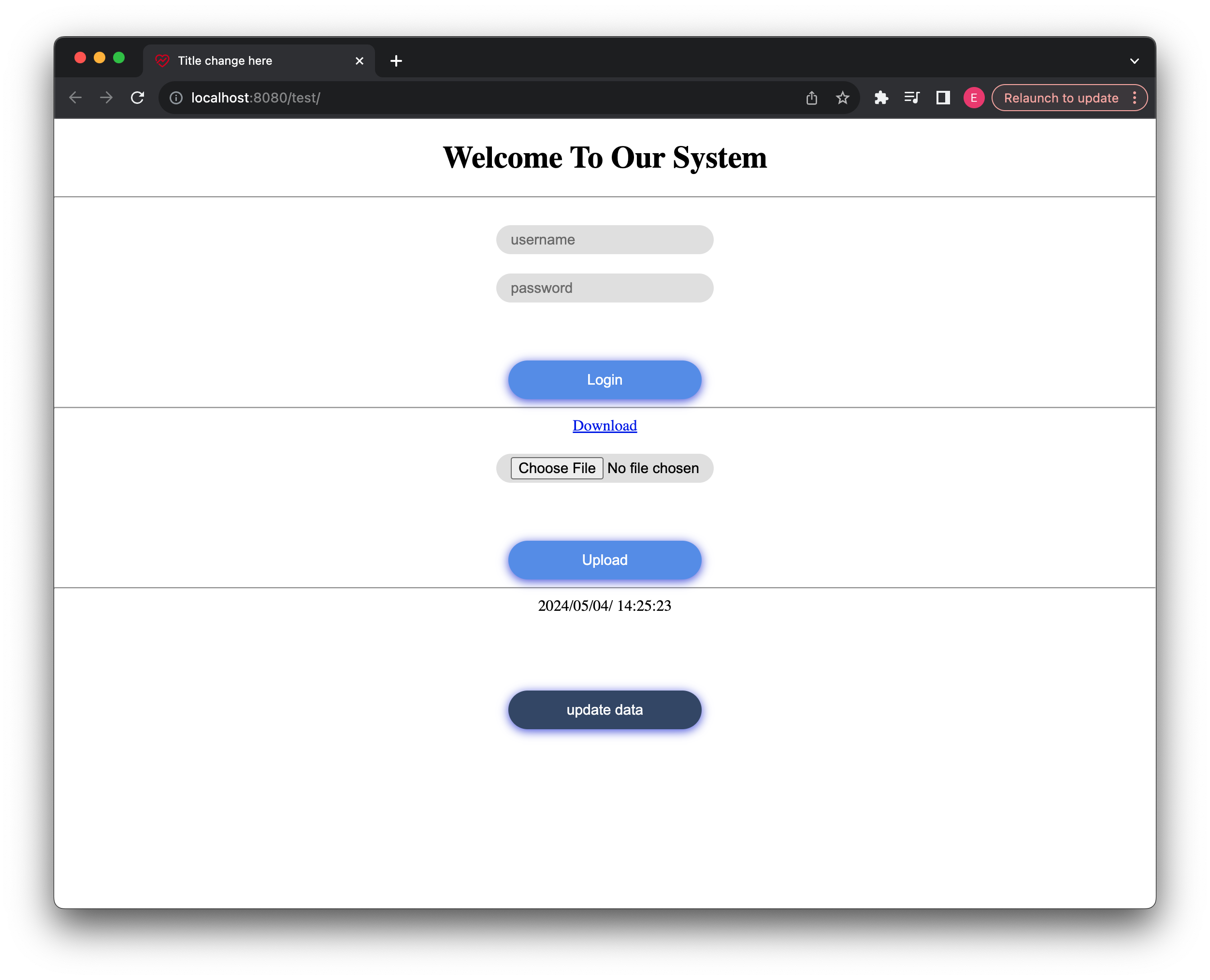
Task: Open the share page icon
Action: coord(811,98)
